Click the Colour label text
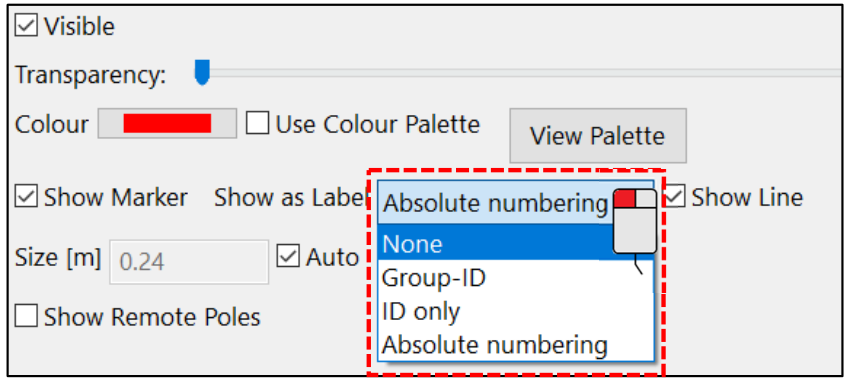This screenshot has height=382, width=849. pyautogui.click(x=51, y=124)
